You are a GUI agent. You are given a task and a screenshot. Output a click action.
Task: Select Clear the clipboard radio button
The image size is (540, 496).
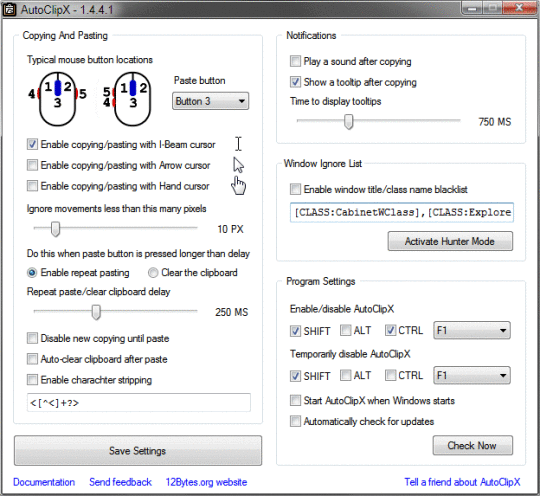(x=153, y=273)
